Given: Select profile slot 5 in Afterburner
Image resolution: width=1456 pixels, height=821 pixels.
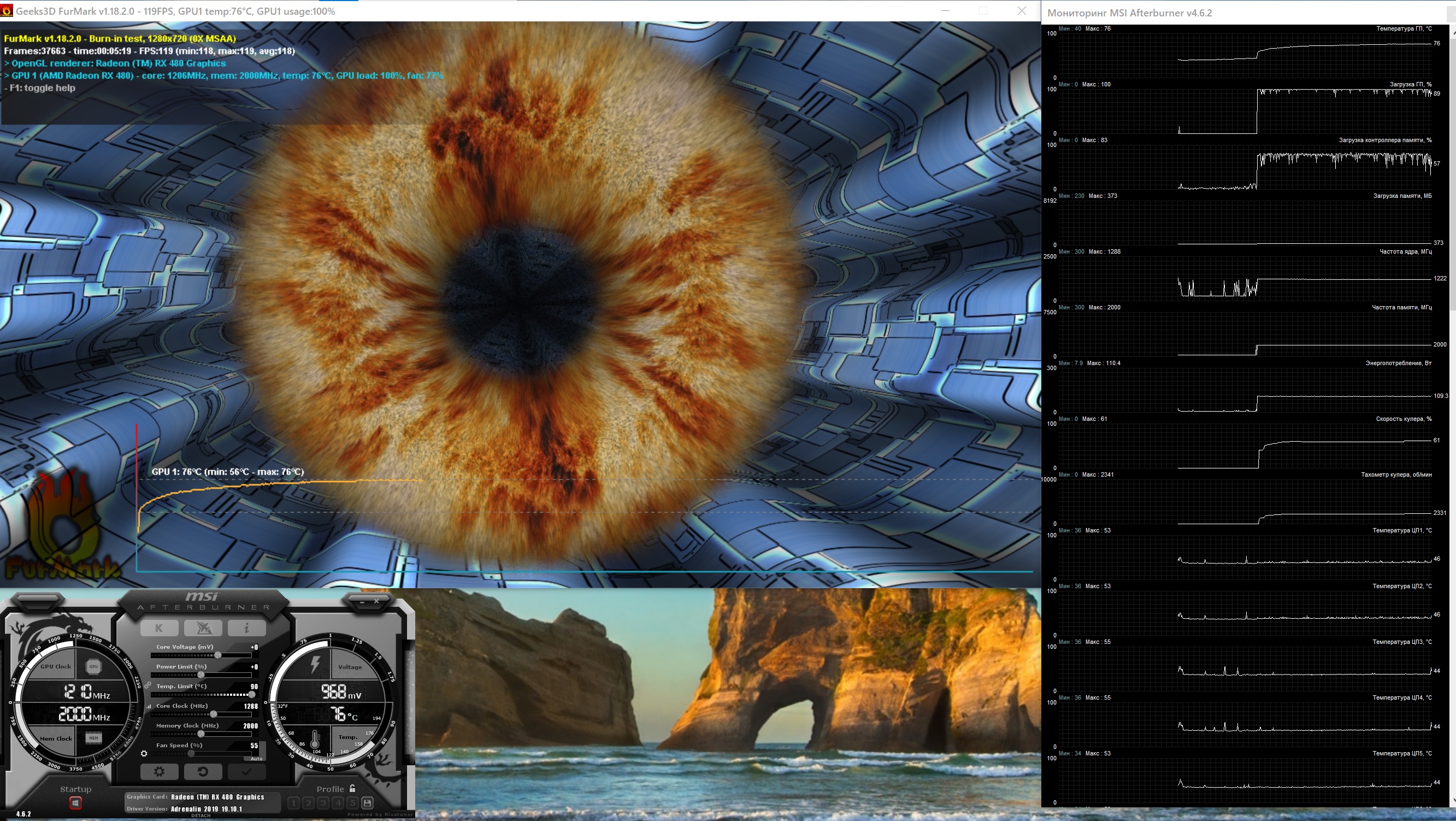Looking at the screenshot, I should point(353,802).
